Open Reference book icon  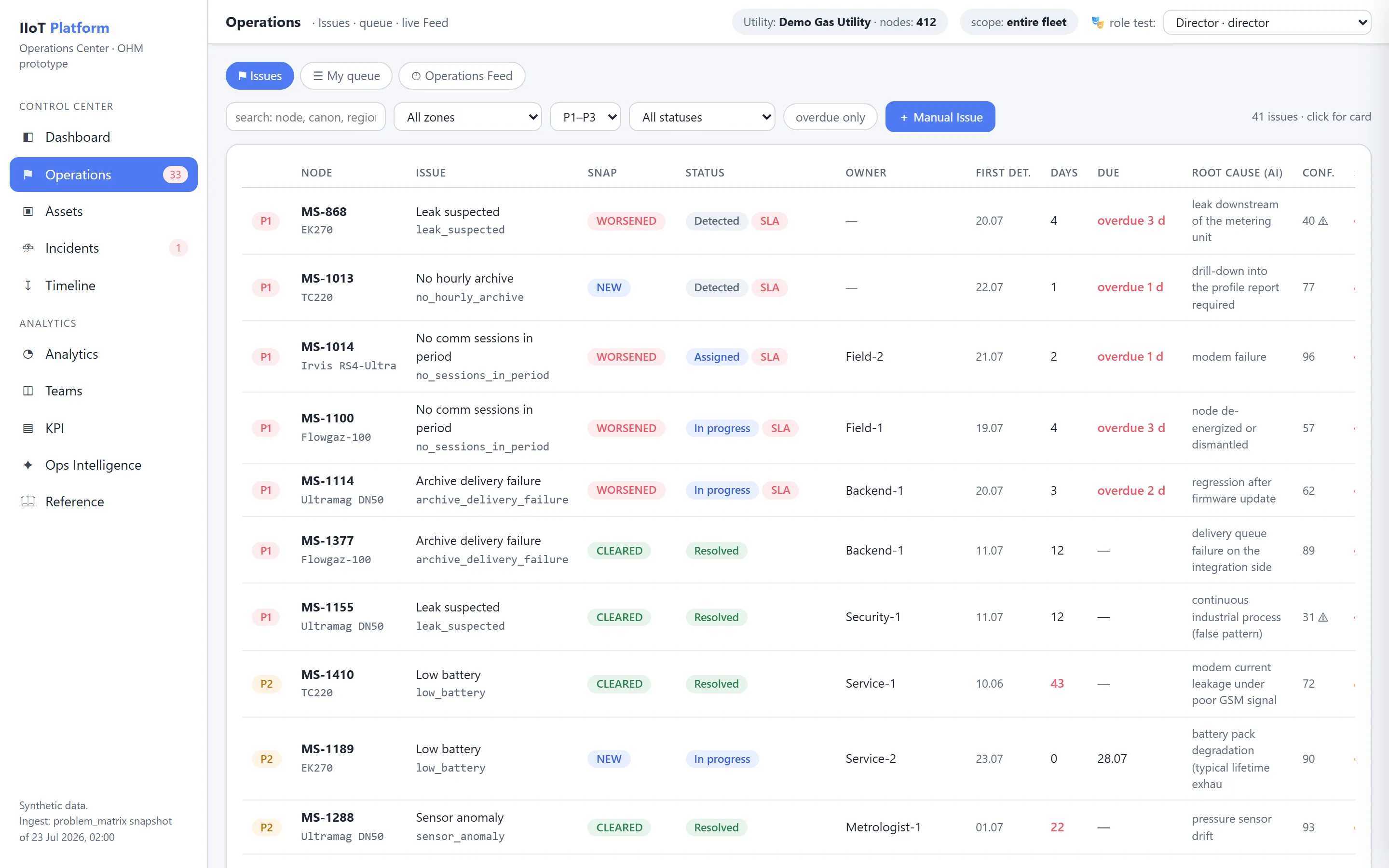point(27,502)
